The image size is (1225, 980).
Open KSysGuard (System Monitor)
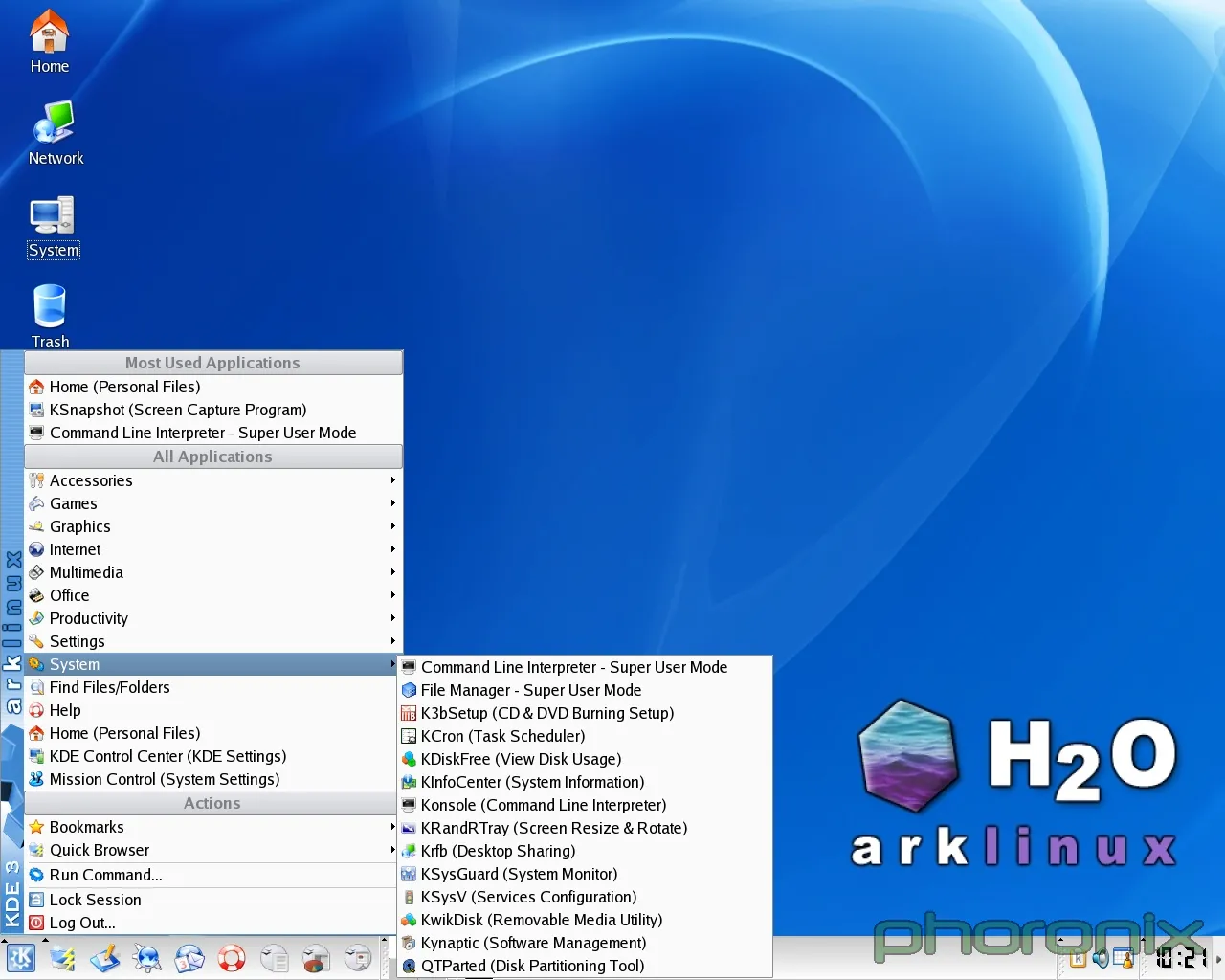point(585,874)
